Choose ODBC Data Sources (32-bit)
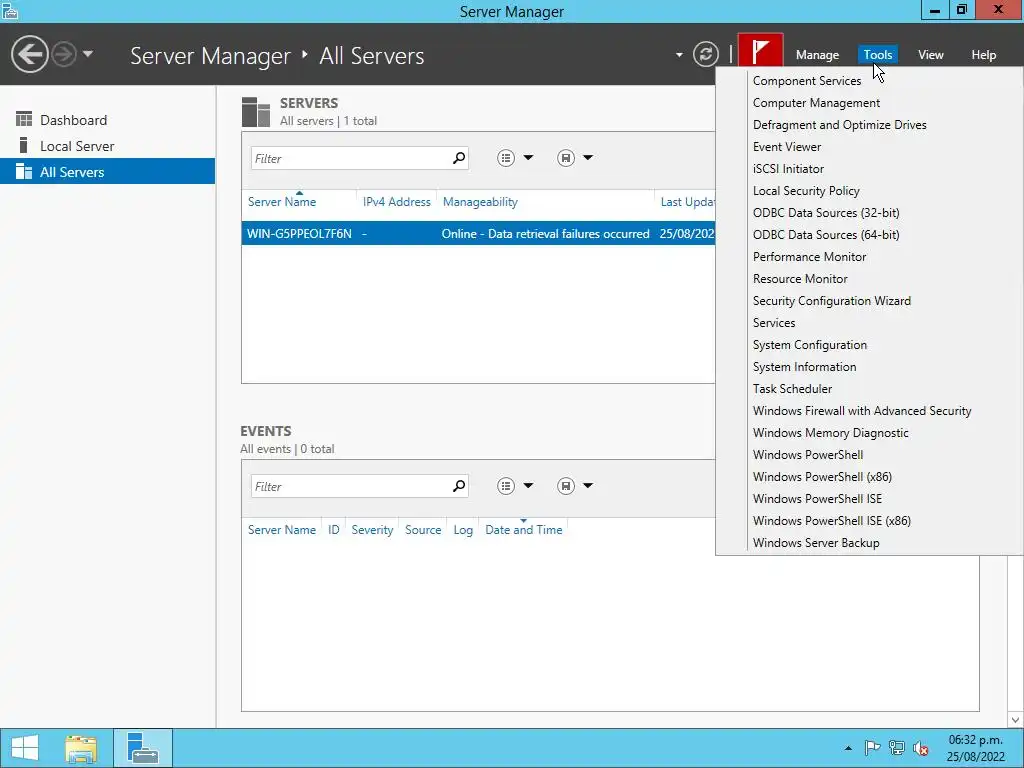 (x=826, y=213)
